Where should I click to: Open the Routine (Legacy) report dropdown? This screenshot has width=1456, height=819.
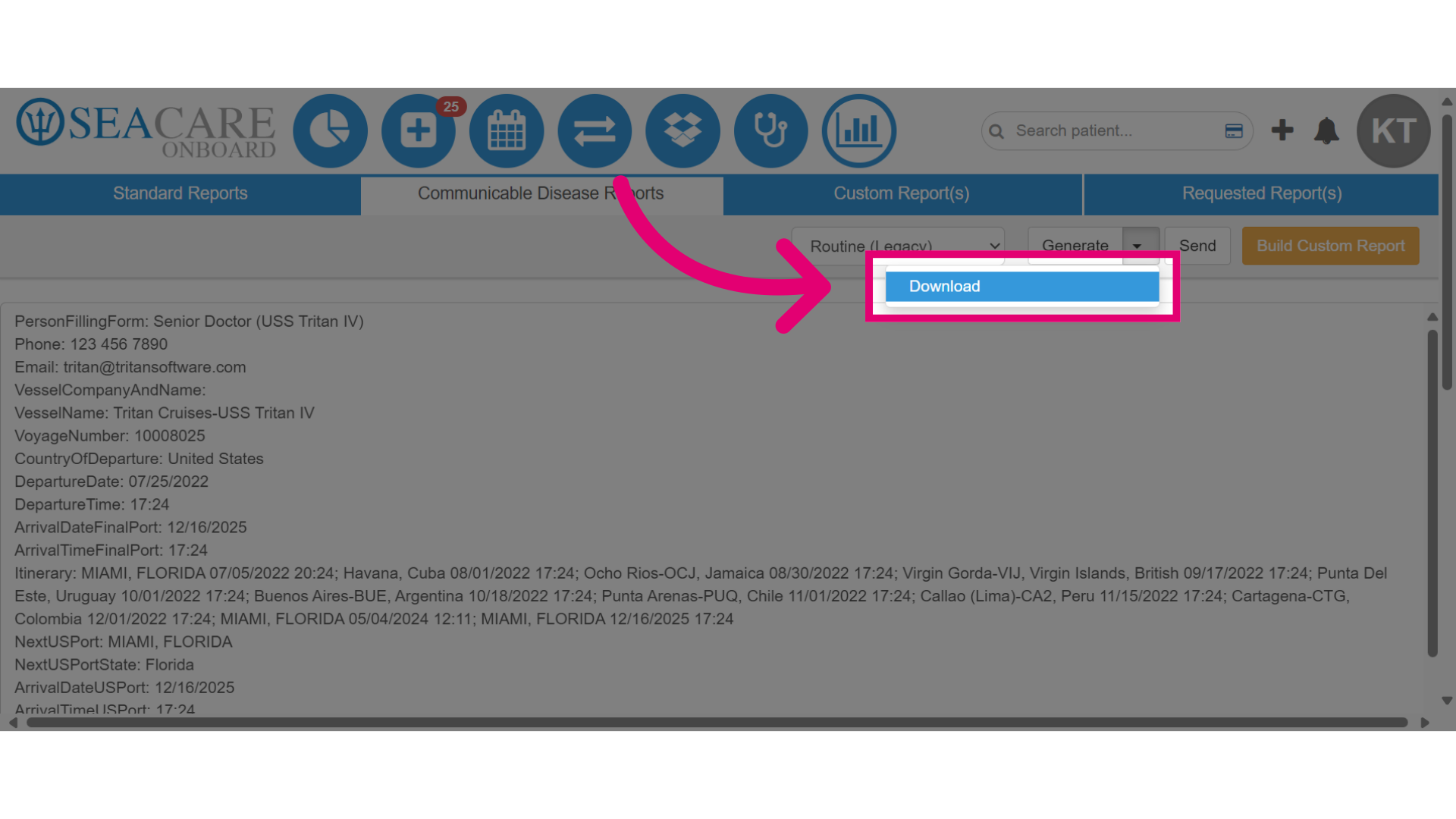click(898, 246)
